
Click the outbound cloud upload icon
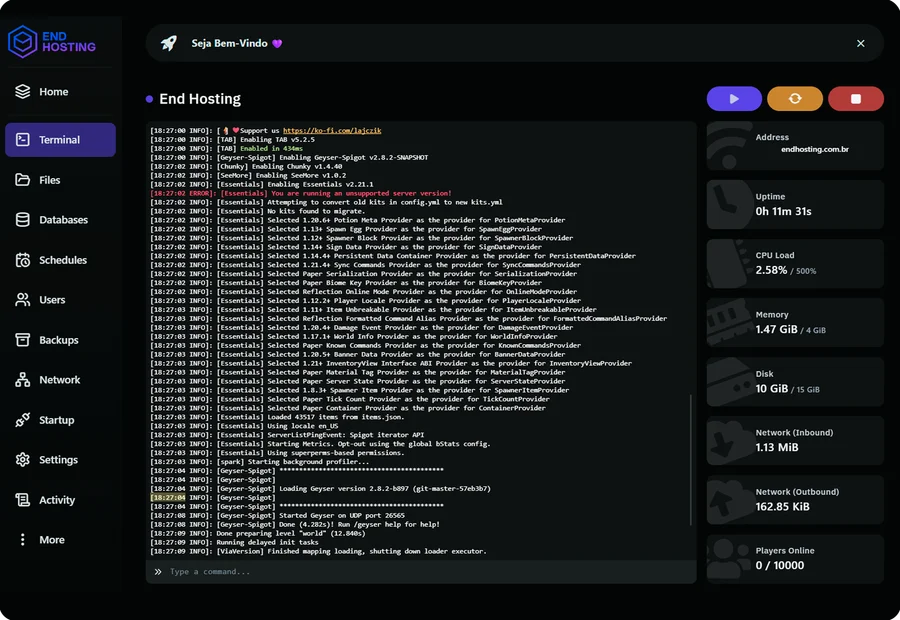coord(728,501)
